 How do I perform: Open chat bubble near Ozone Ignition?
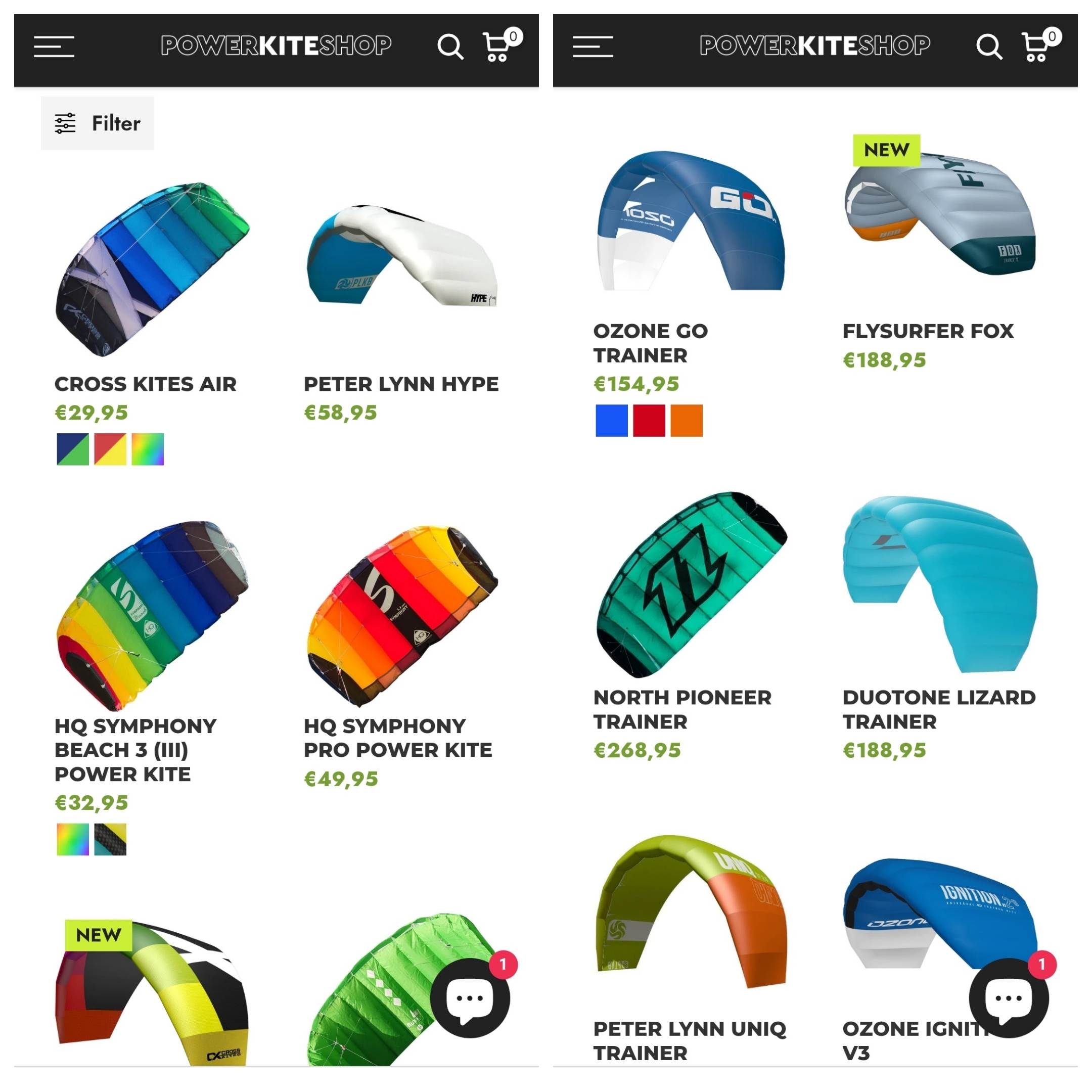[1009, 997]
